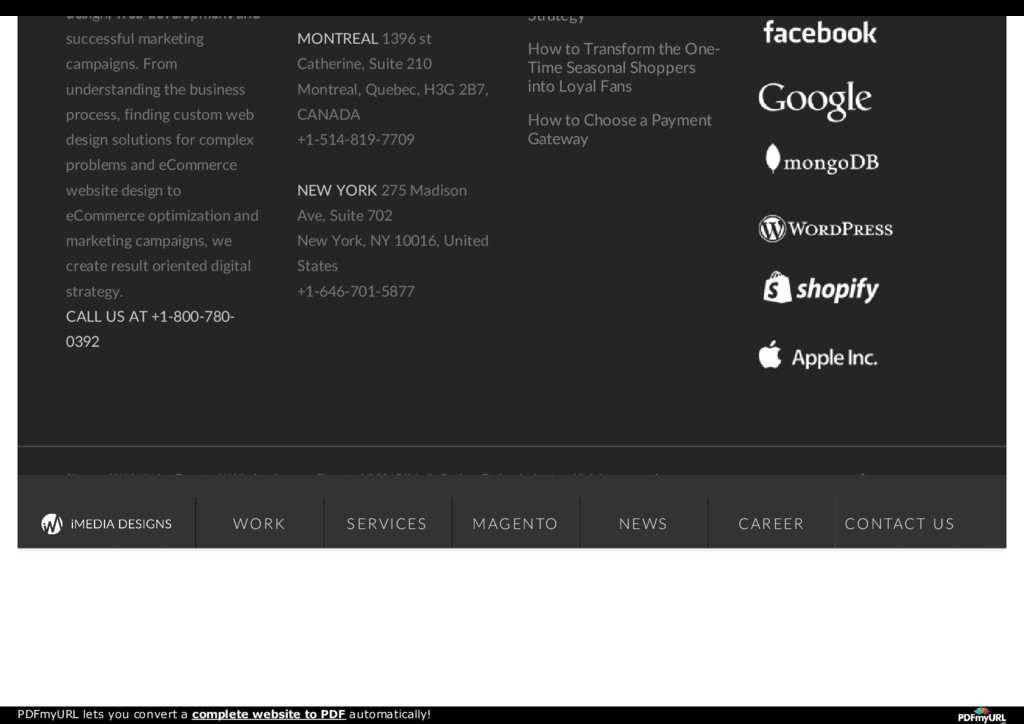Click the iMedia Designs logo
This screenshot has width=1024, height=724.
pos(106,524)
